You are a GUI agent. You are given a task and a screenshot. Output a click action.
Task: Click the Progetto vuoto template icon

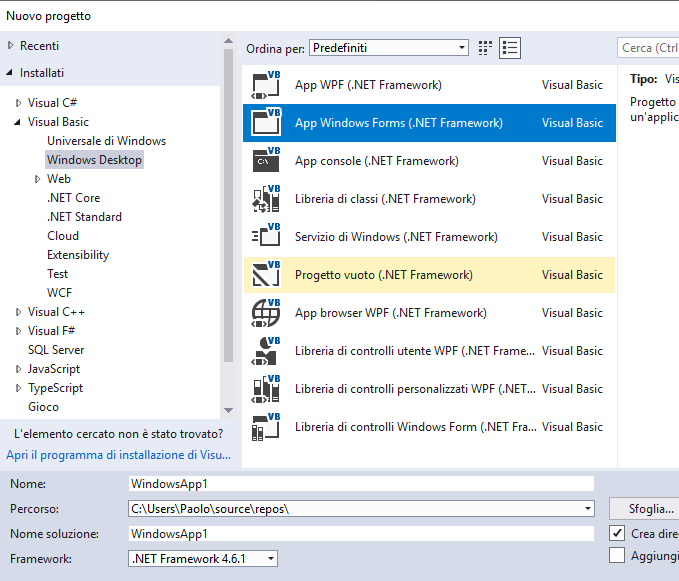(x=266, y=274)
